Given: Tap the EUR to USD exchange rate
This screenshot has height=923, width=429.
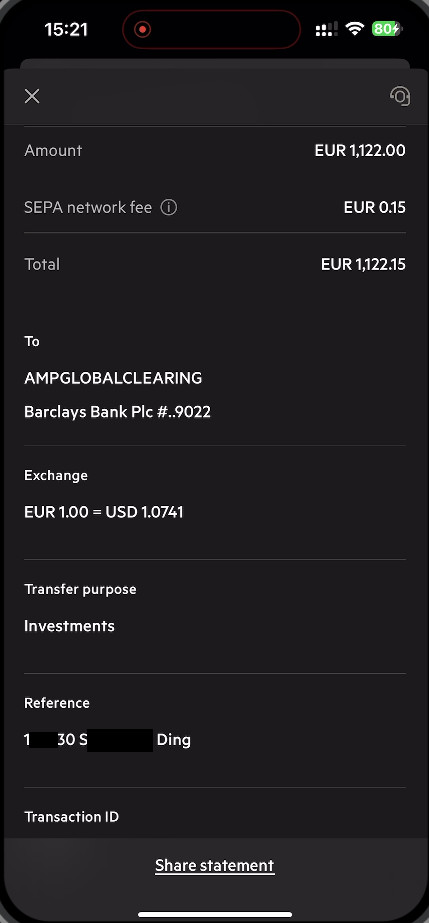Looking at the screenshot, I should point(104,512).
